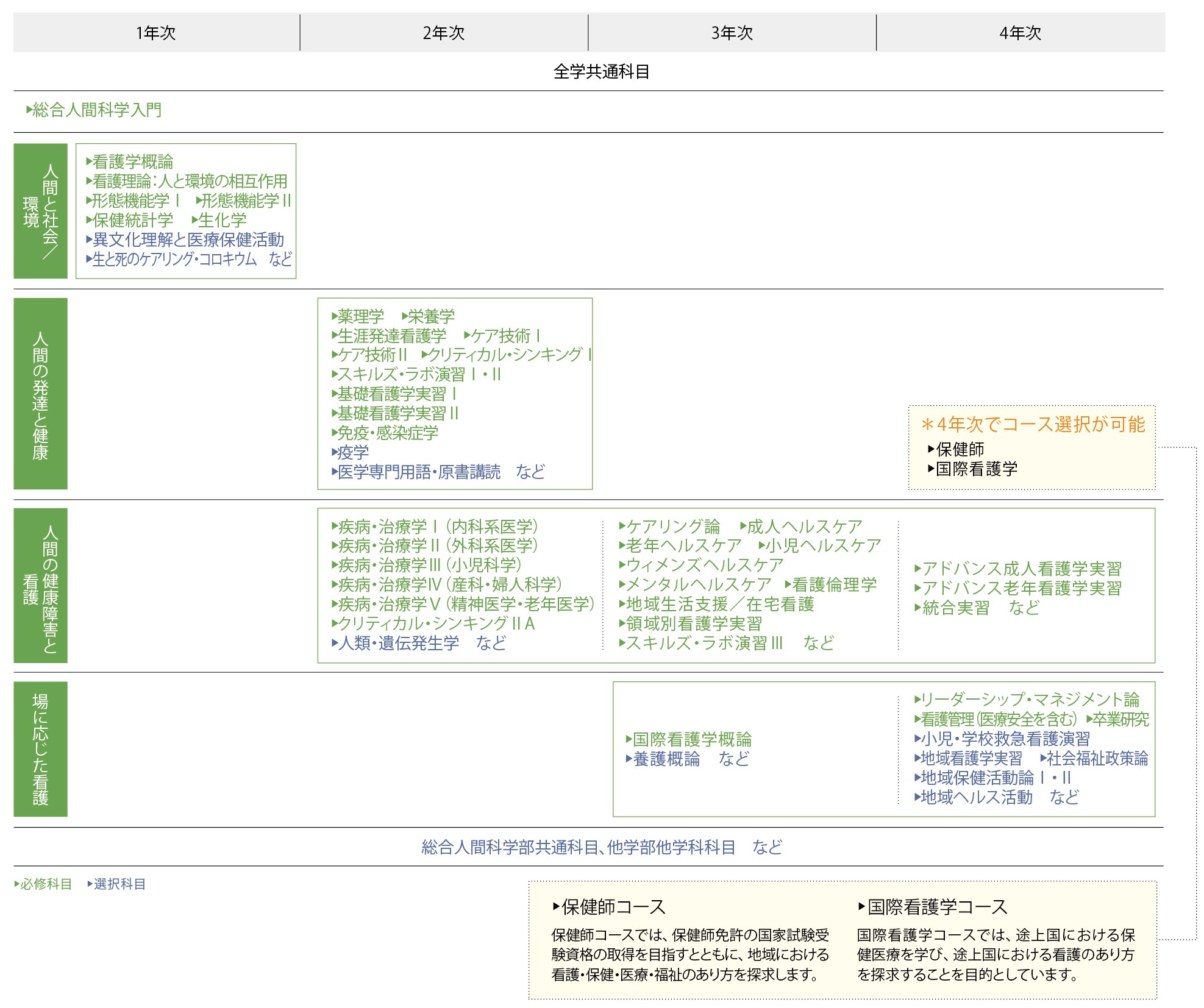Screen dimensions: 1204x1008
Task: Click 生涯発達看護学 course
Action: tap(389, 336)
